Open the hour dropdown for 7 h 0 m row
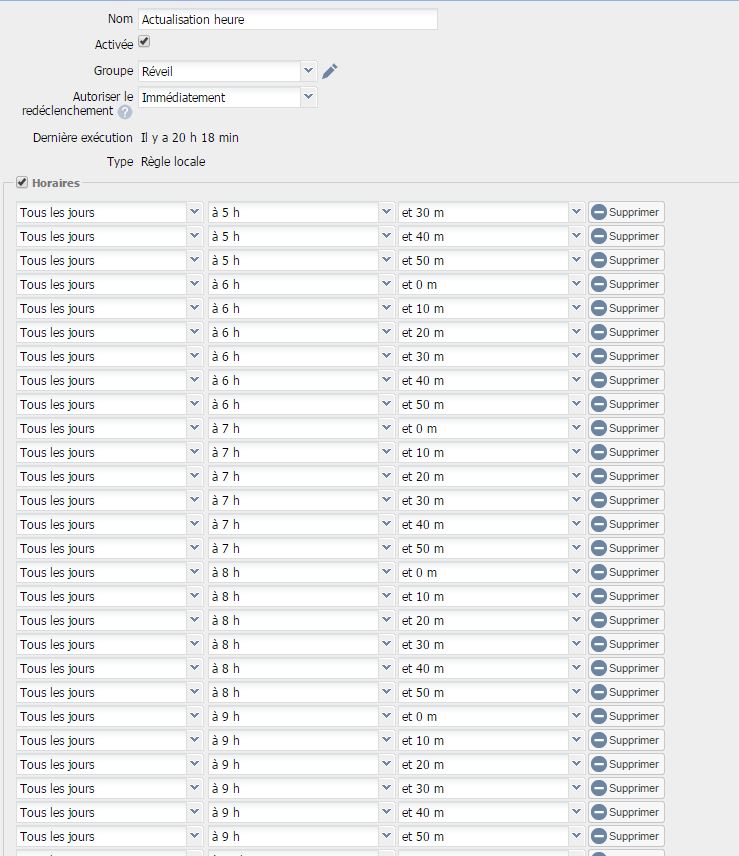Viewport: 739px width, 856px height. click(300, 428)
